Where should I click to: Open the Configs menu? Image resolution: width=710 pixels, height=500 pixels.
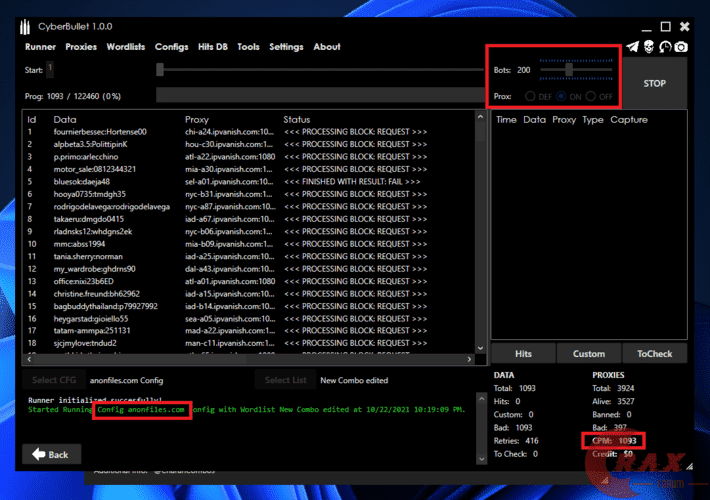point(172,47)
